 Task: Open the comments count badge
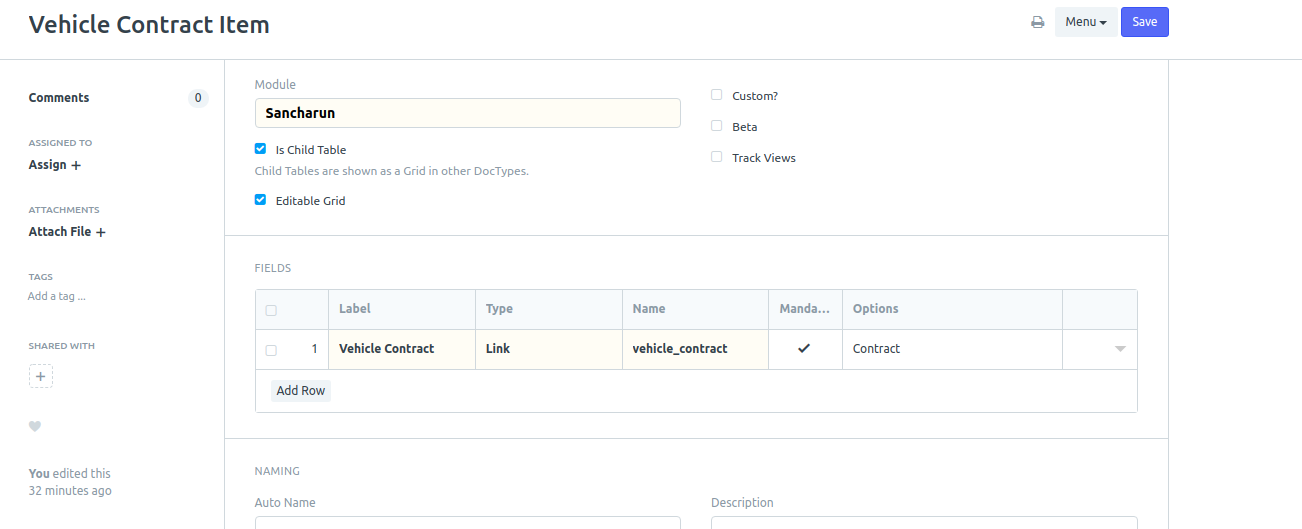click(x=198, y=98)
